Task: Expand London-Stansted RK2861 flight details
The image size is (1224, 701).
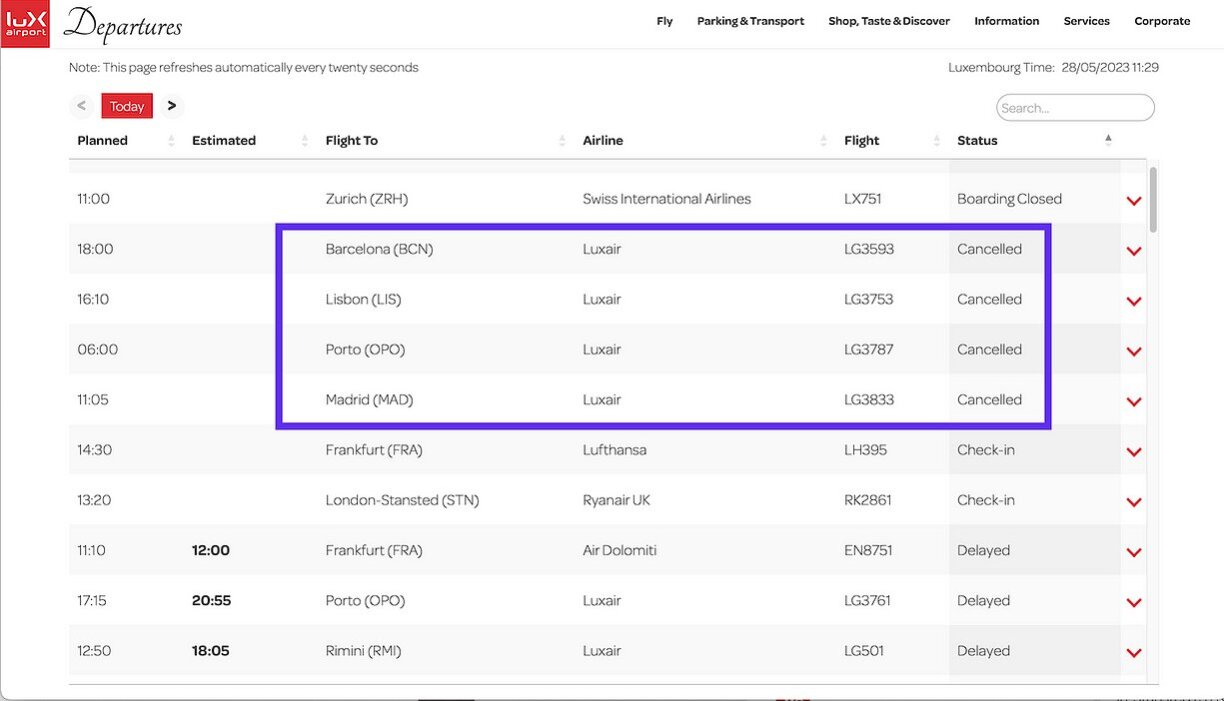Action: pos(1133,502)
